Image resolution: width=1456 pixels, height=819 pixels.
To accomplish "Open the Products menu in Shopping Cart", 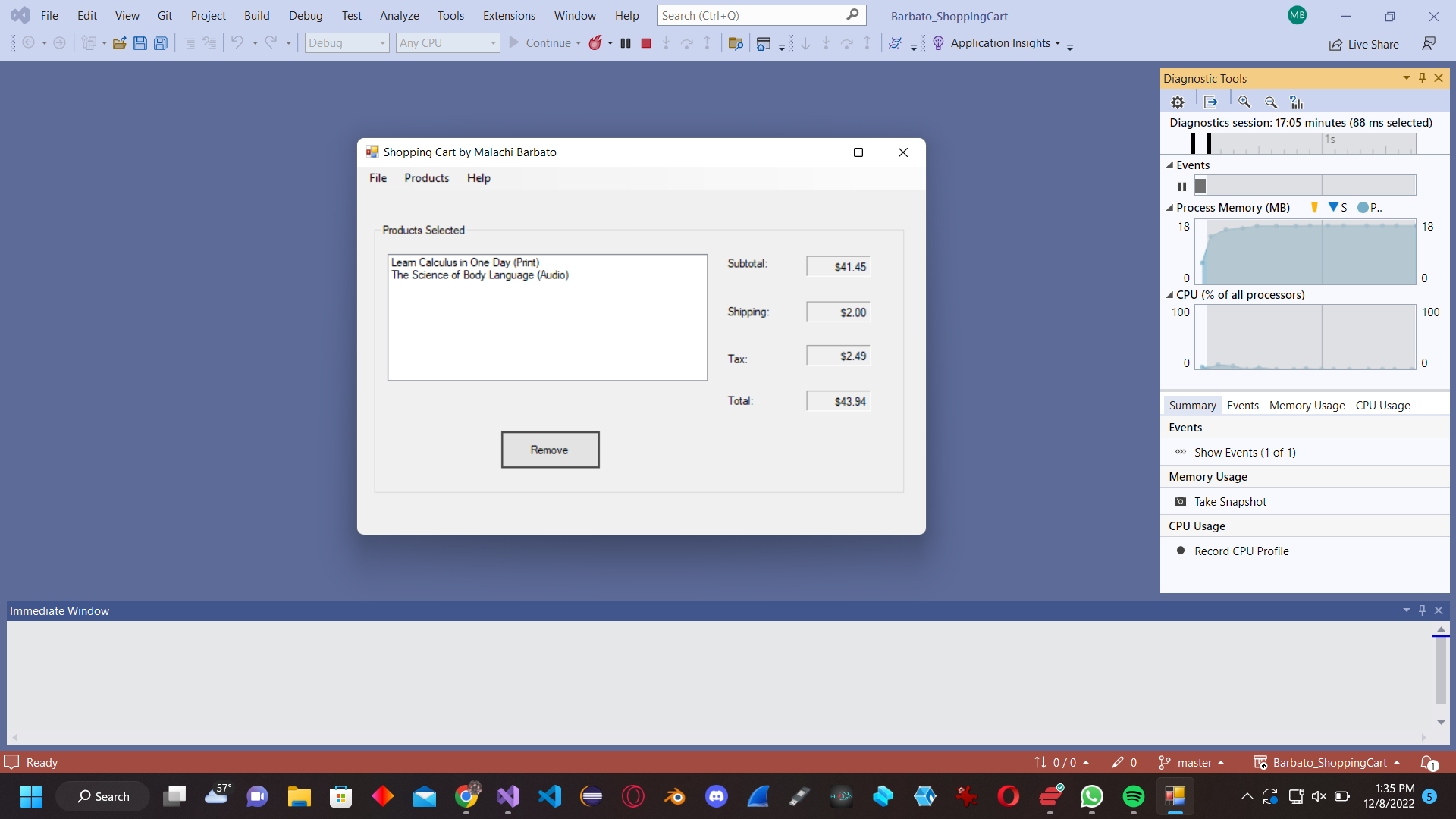I will coord(426,178).
